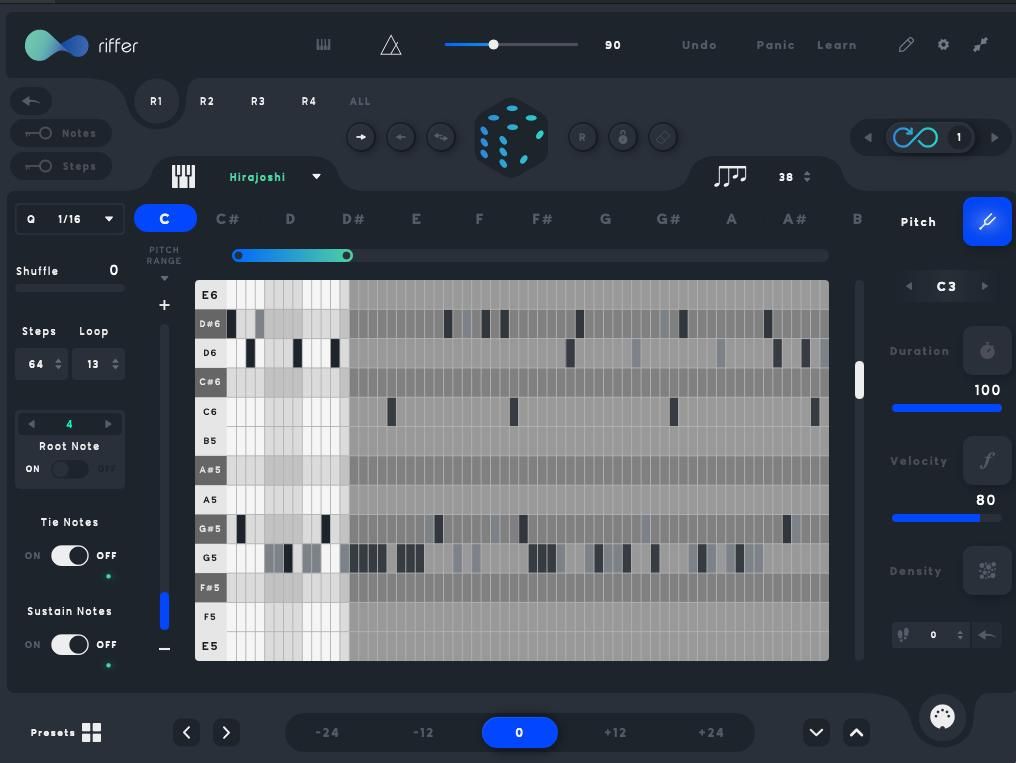Click the Duration 100 slider

(947, 408)
